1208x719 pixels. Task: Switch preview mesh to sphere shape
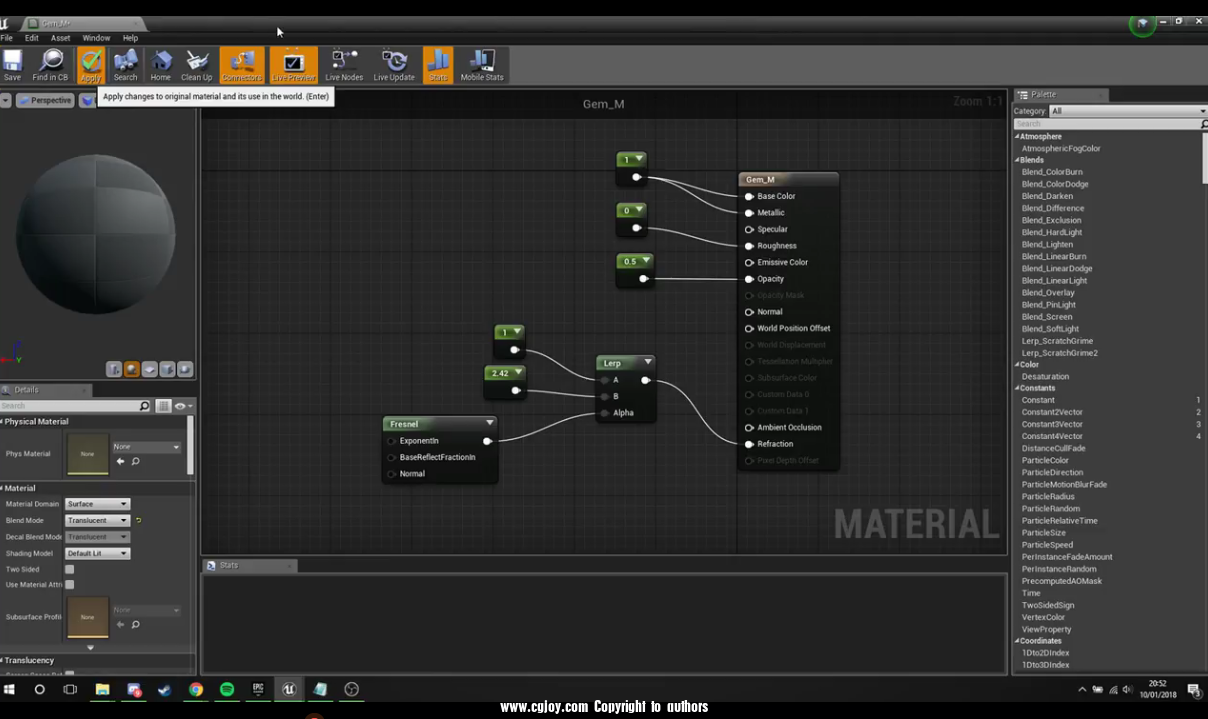pos(132,369)
